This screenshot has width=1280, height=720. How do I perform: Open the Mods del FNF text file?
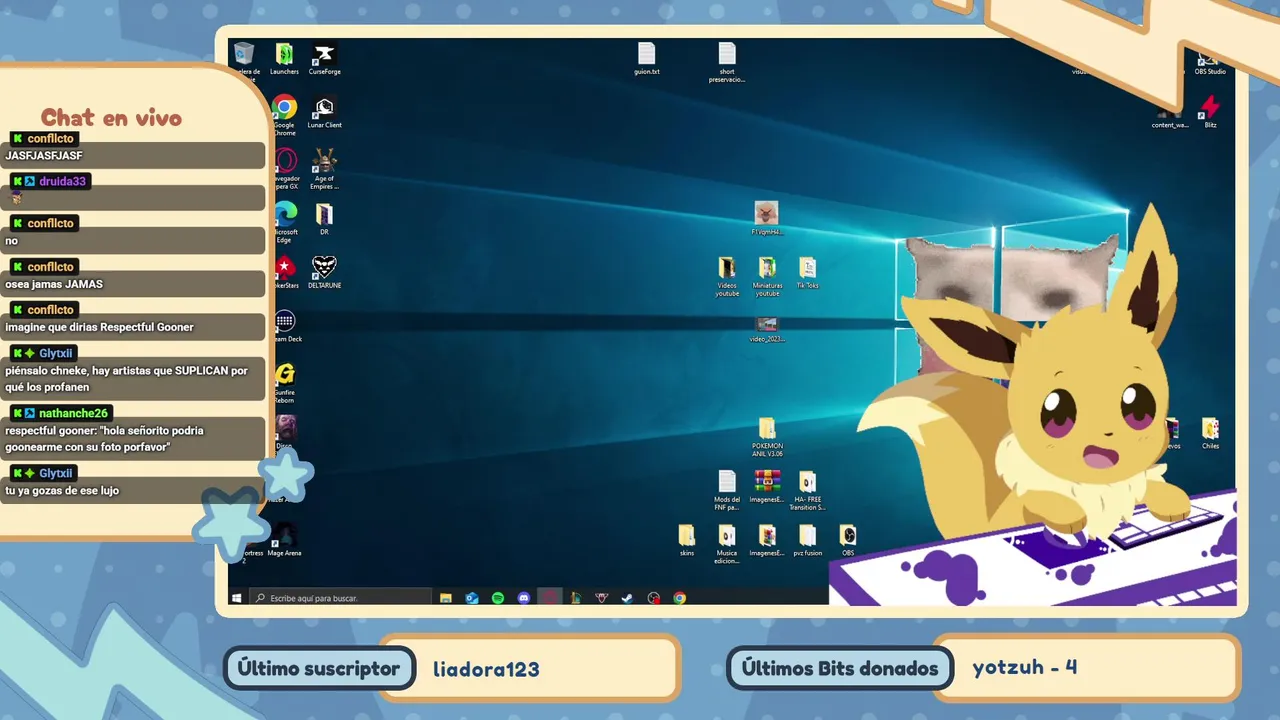point(727,490)
